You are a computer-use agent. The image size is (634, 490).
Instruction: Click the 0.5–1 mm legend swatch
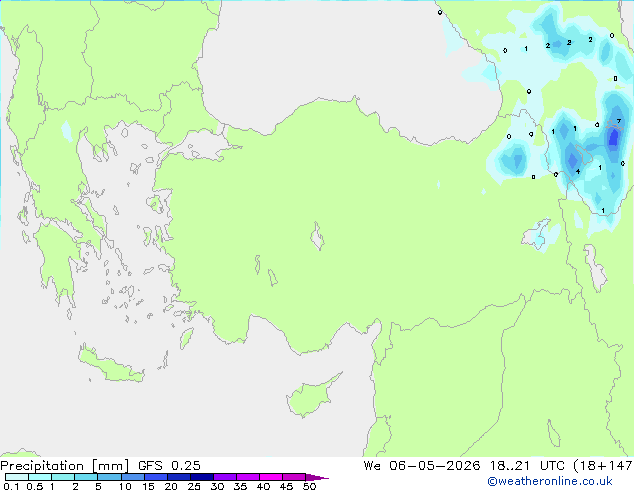pos(40,477)
